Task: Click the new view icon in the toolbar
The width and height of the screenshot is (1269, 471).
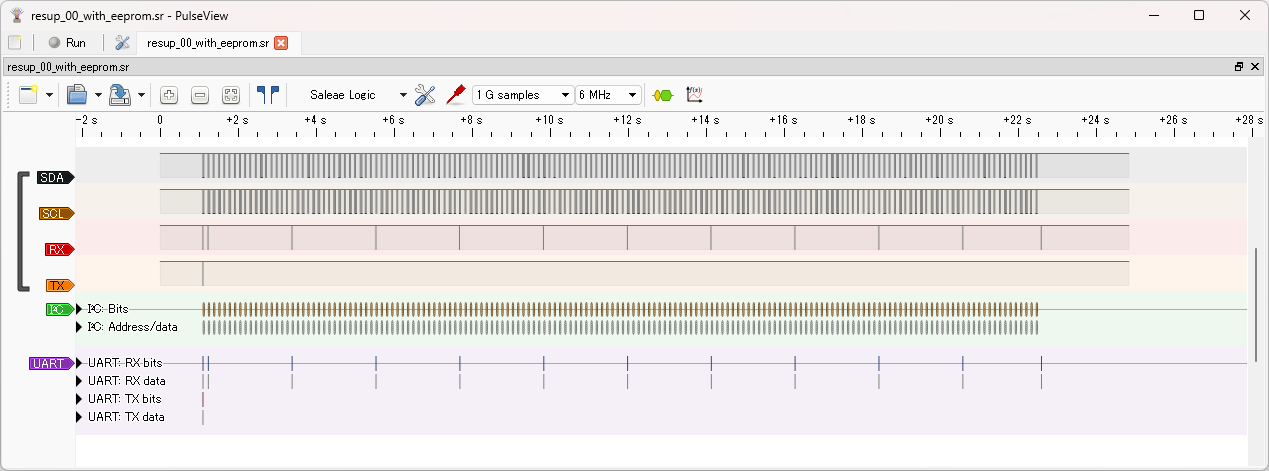Action: [28, 95]
